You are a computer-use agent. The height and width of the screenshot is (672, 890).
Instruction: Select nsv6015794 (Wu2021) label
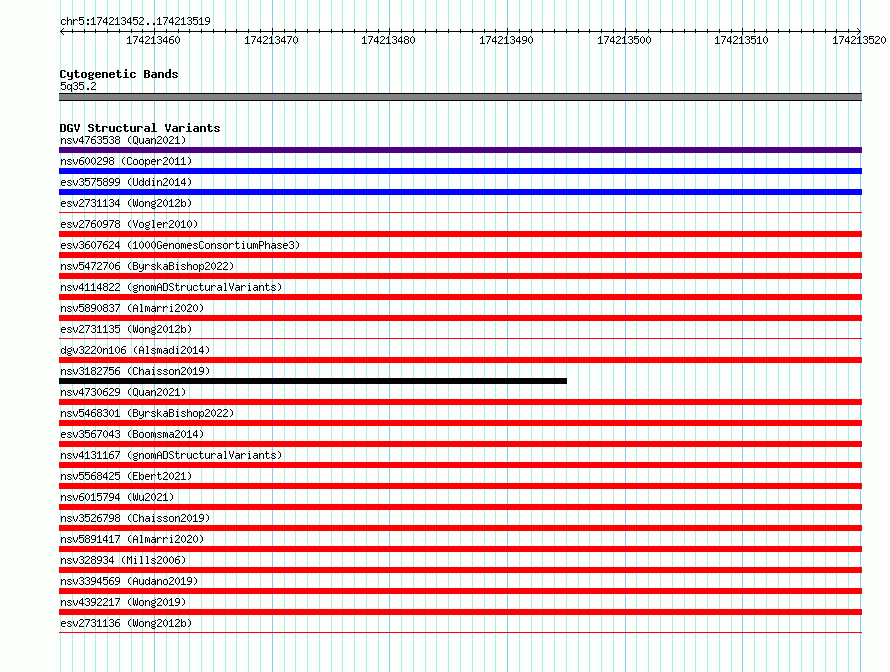point(117,497)
